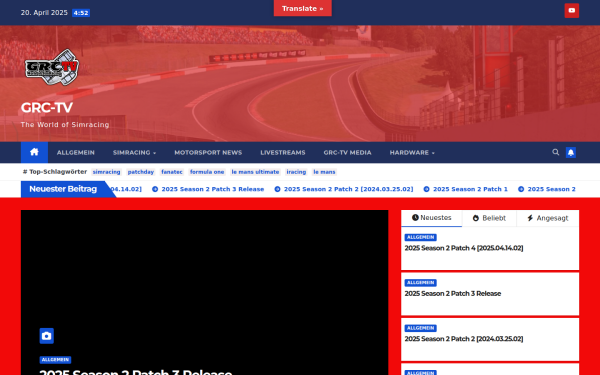Select the formula one tag
The image size is (600, 375).
[207, 172]
